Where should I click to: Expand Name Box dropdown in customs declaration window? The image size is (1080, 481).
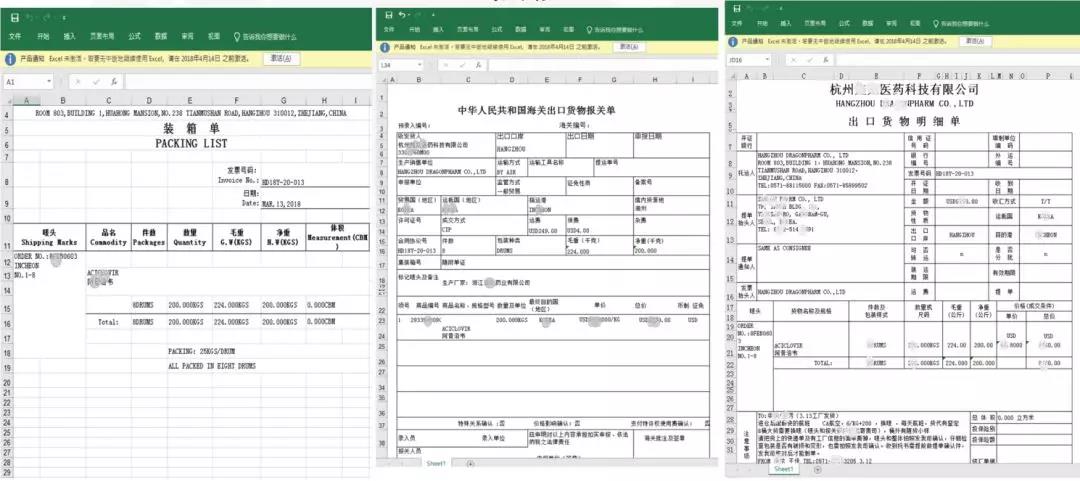coord(419,65)
